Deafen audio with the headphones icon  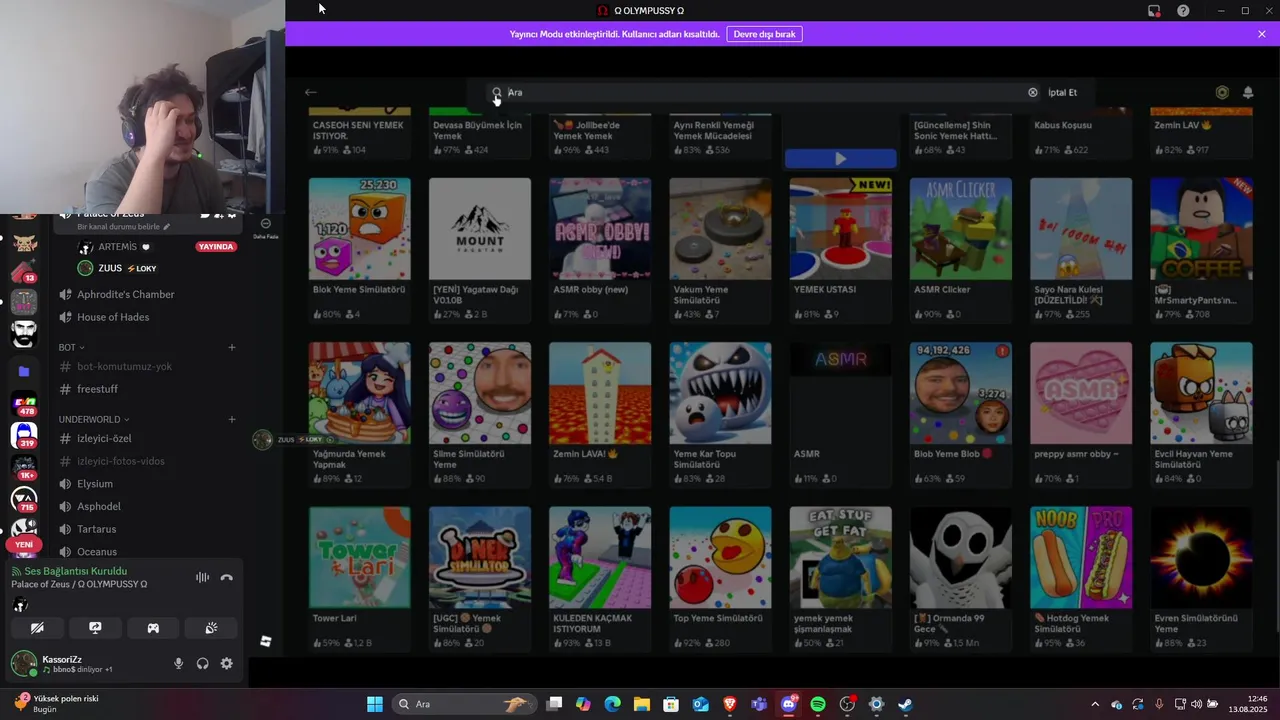[203, 663]
